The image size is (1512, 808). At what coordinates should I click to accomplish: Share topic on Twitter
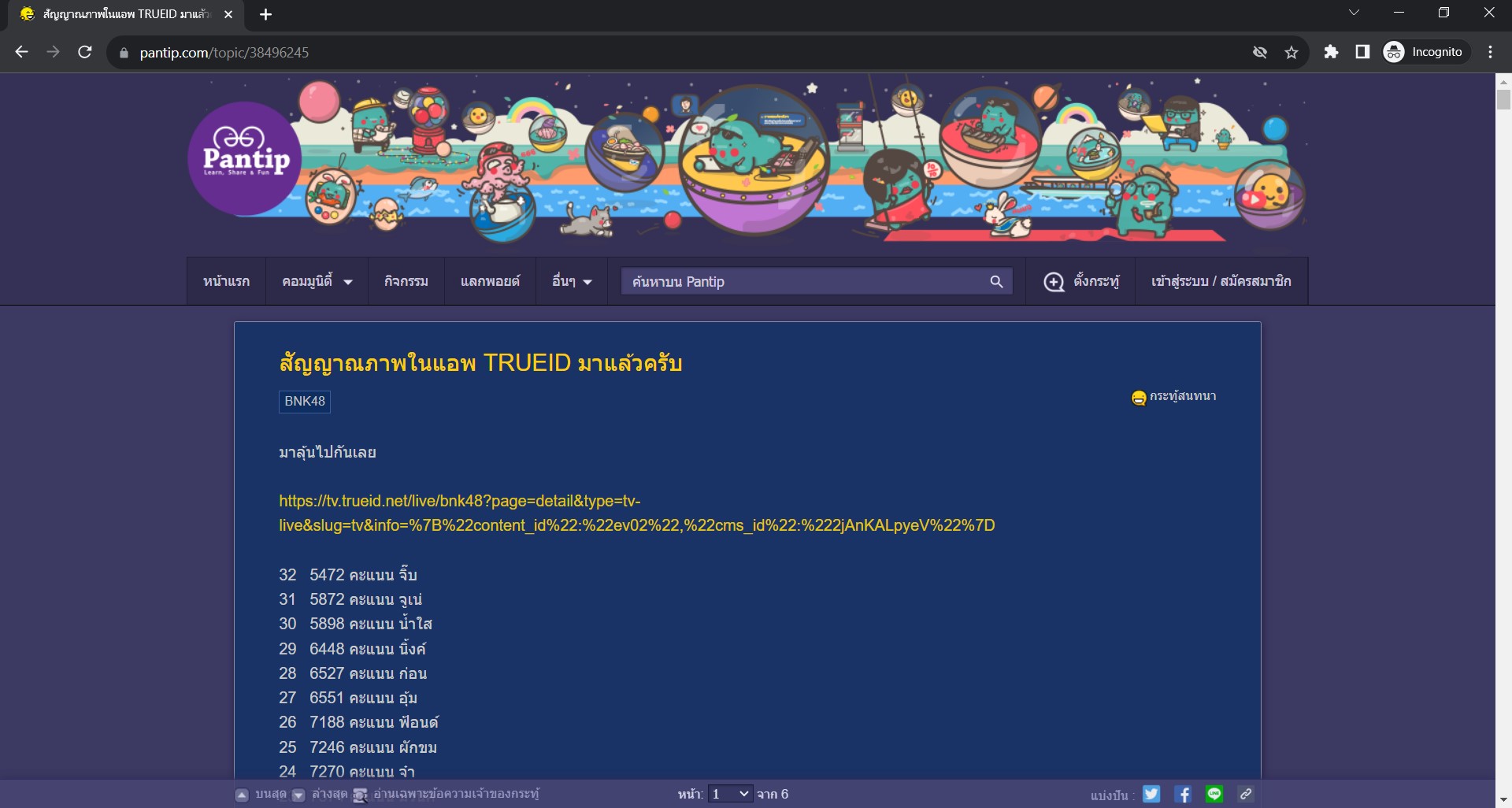pyautogui.click(x=1151, y=794)
